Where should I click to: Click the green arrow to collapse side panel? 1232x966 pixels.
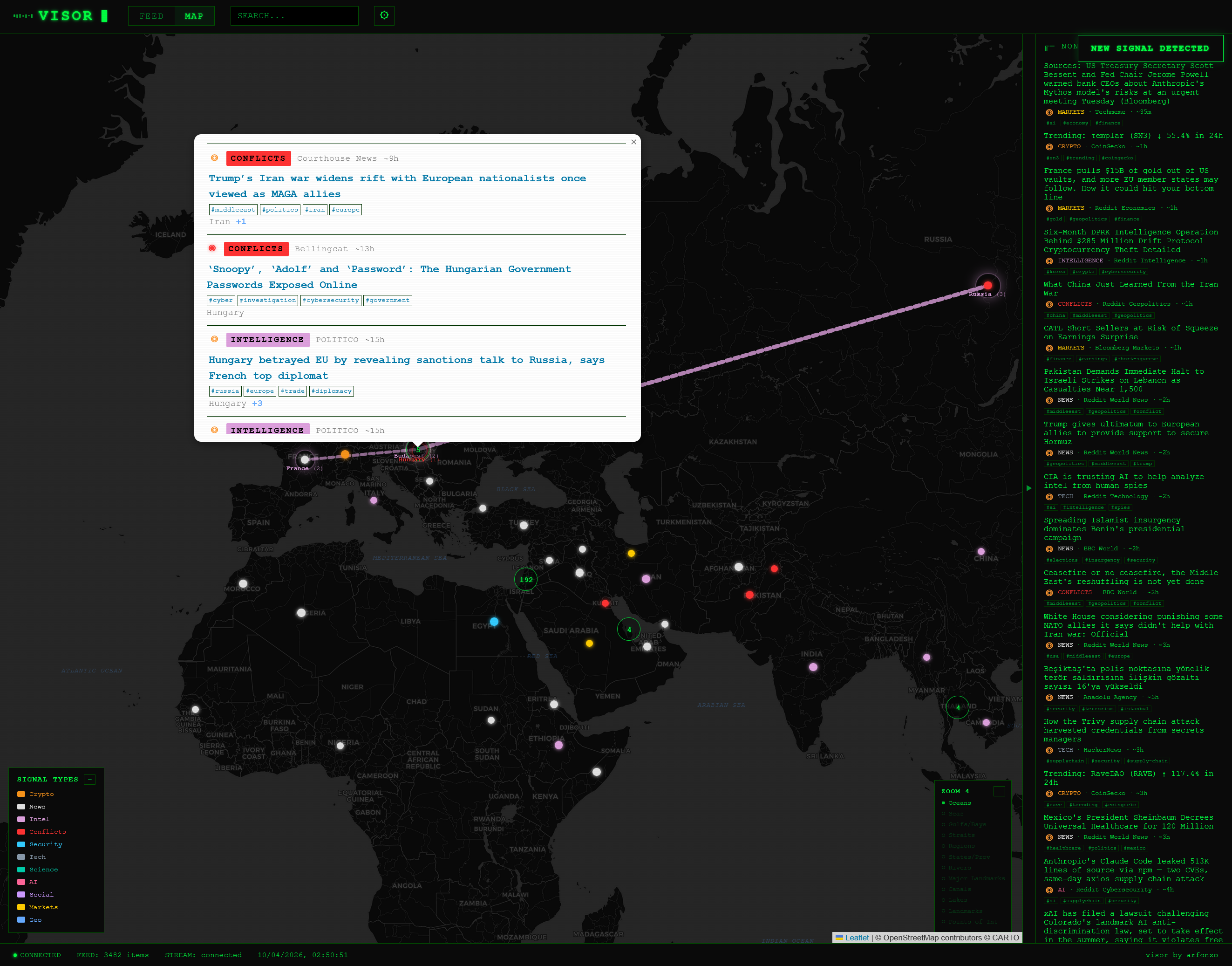(x=1028, y=487)
